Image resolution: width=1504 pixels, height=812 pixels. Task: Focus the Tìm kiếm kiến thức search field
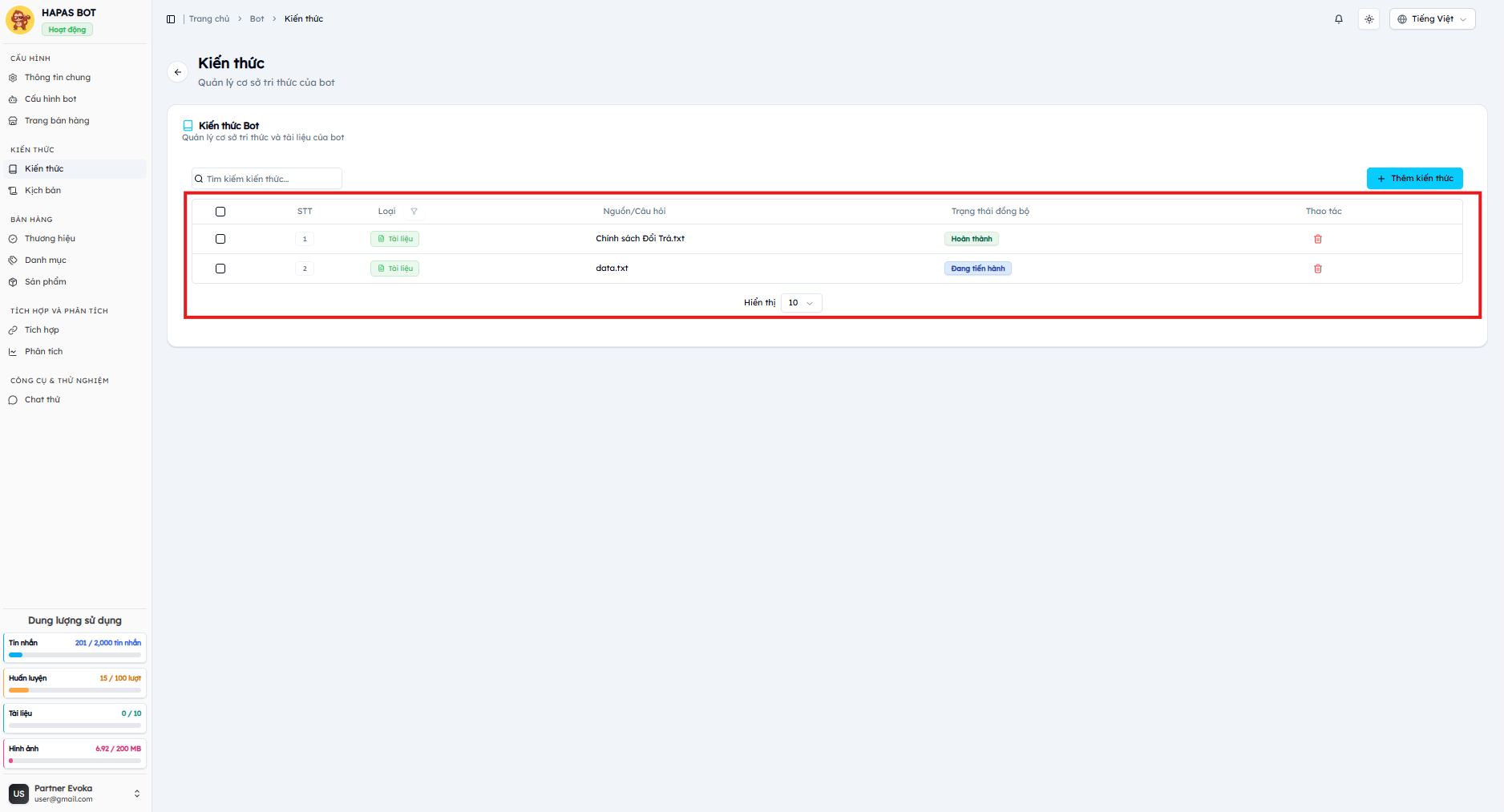(x=266, y=179)
